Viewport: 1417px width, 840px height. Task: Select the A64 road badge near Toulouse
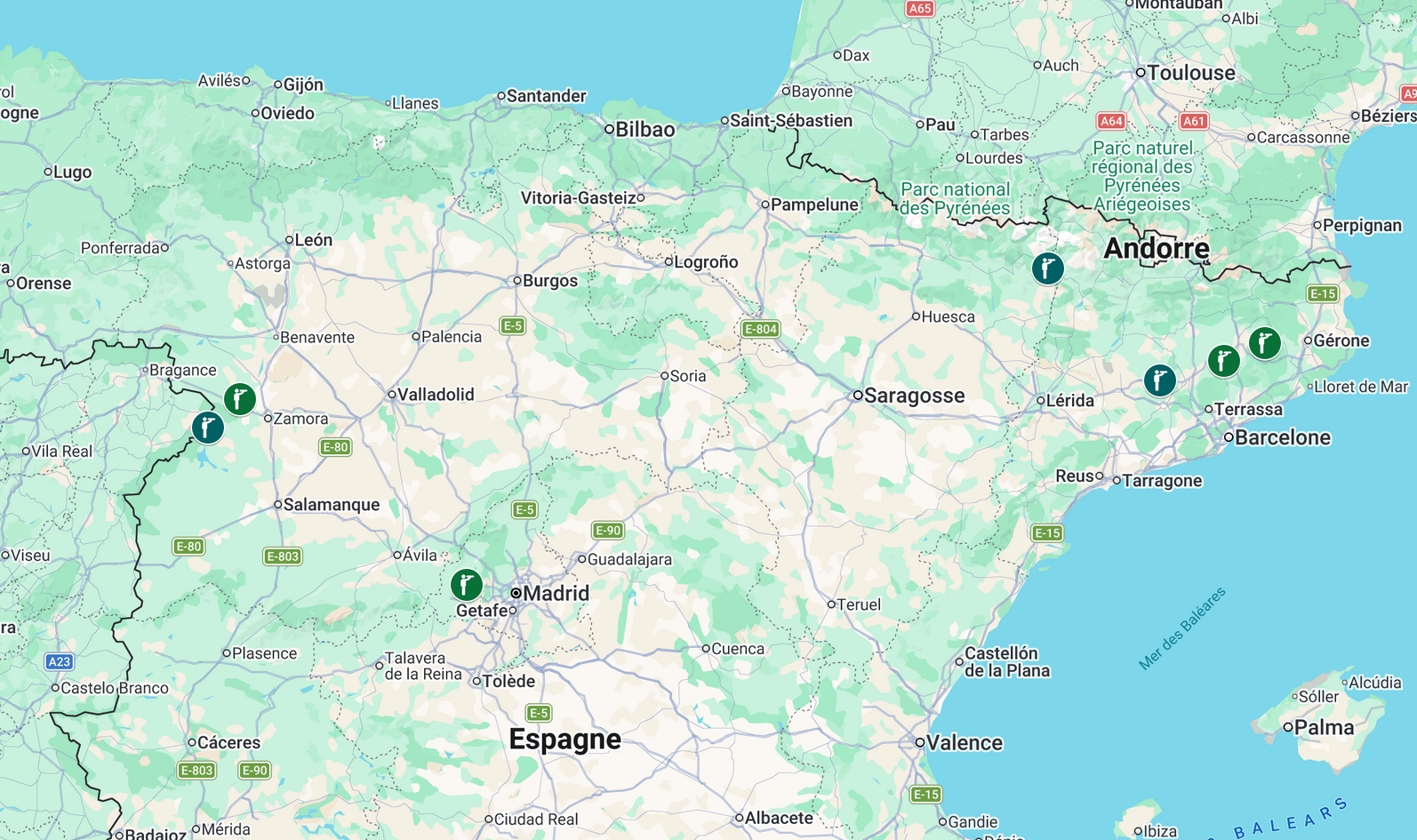(x=1111, y=121)
